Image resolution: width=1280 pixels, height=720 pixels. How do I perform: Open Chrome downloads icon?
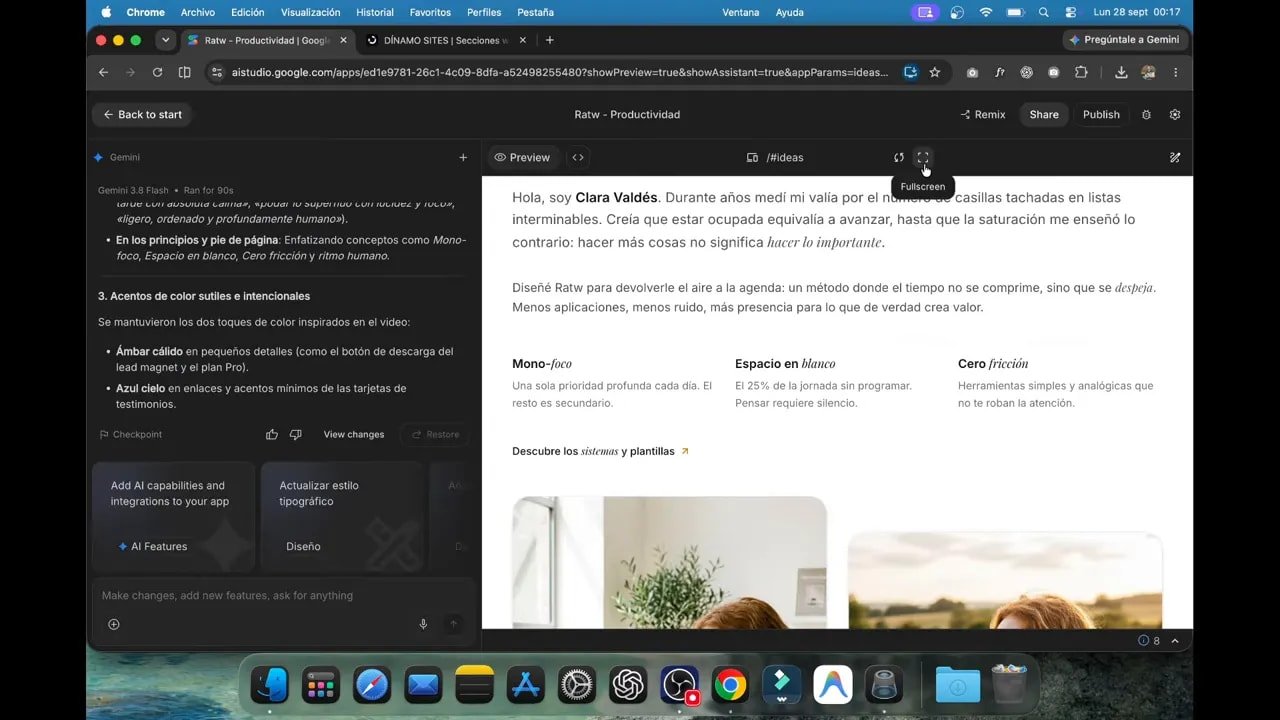click(x=1121, y=72)
